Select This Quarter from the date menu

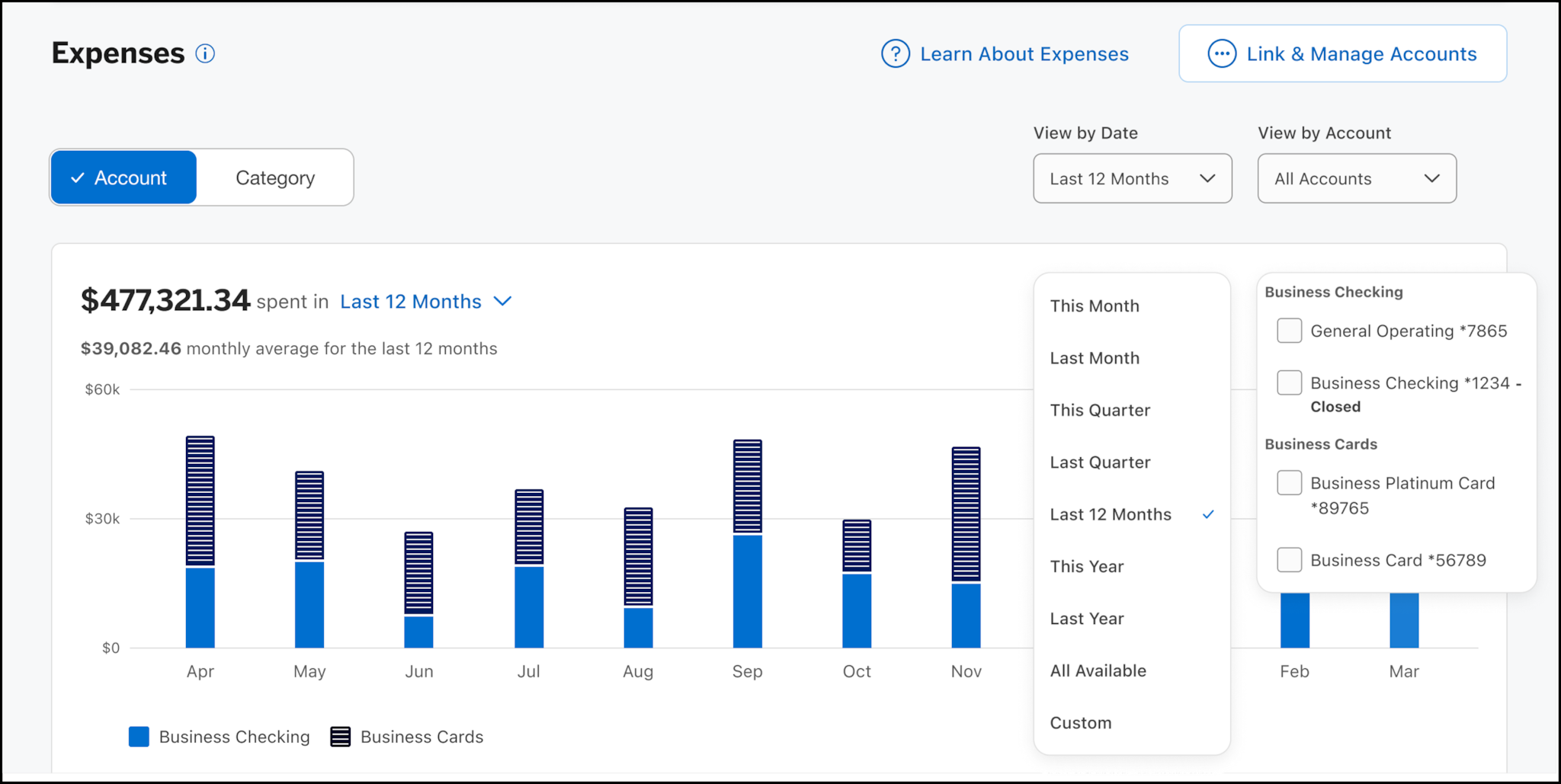[1100, 410]
